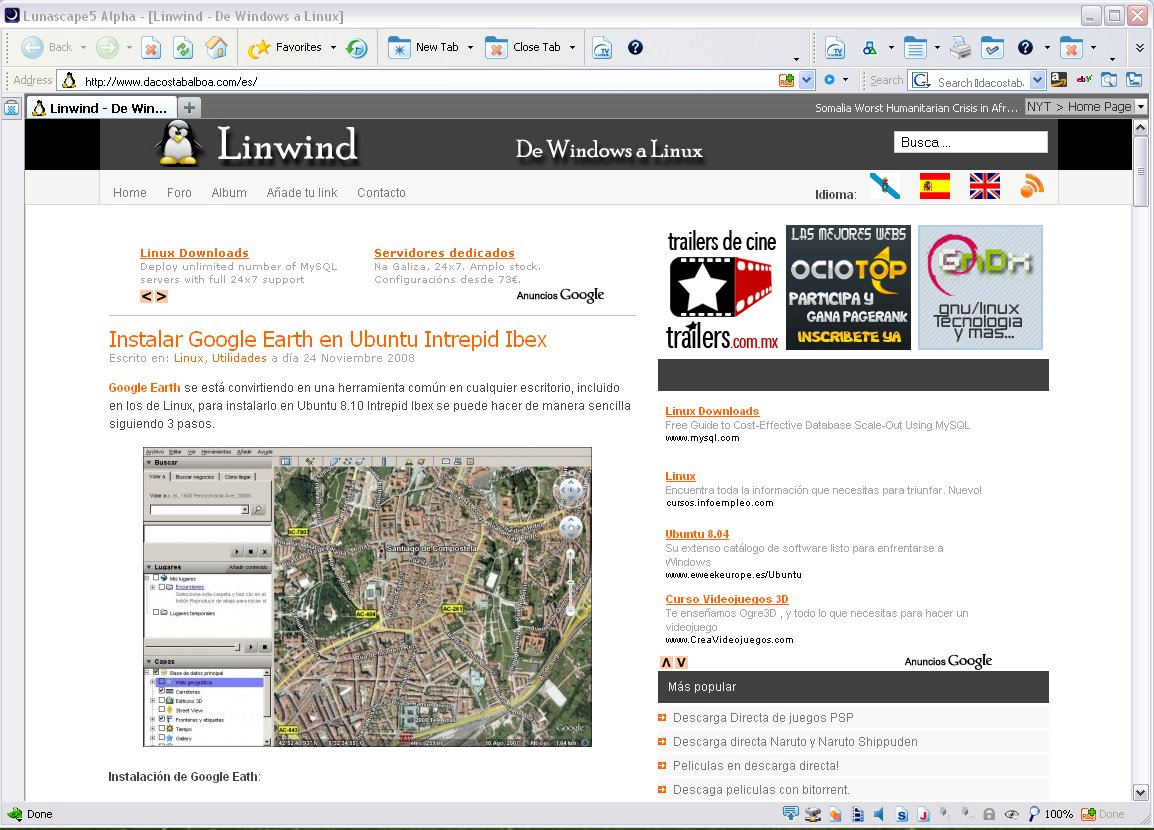Expand the Back history dropdown arrow
This screenshot has width=1154, height=830.
pos(83,48)
